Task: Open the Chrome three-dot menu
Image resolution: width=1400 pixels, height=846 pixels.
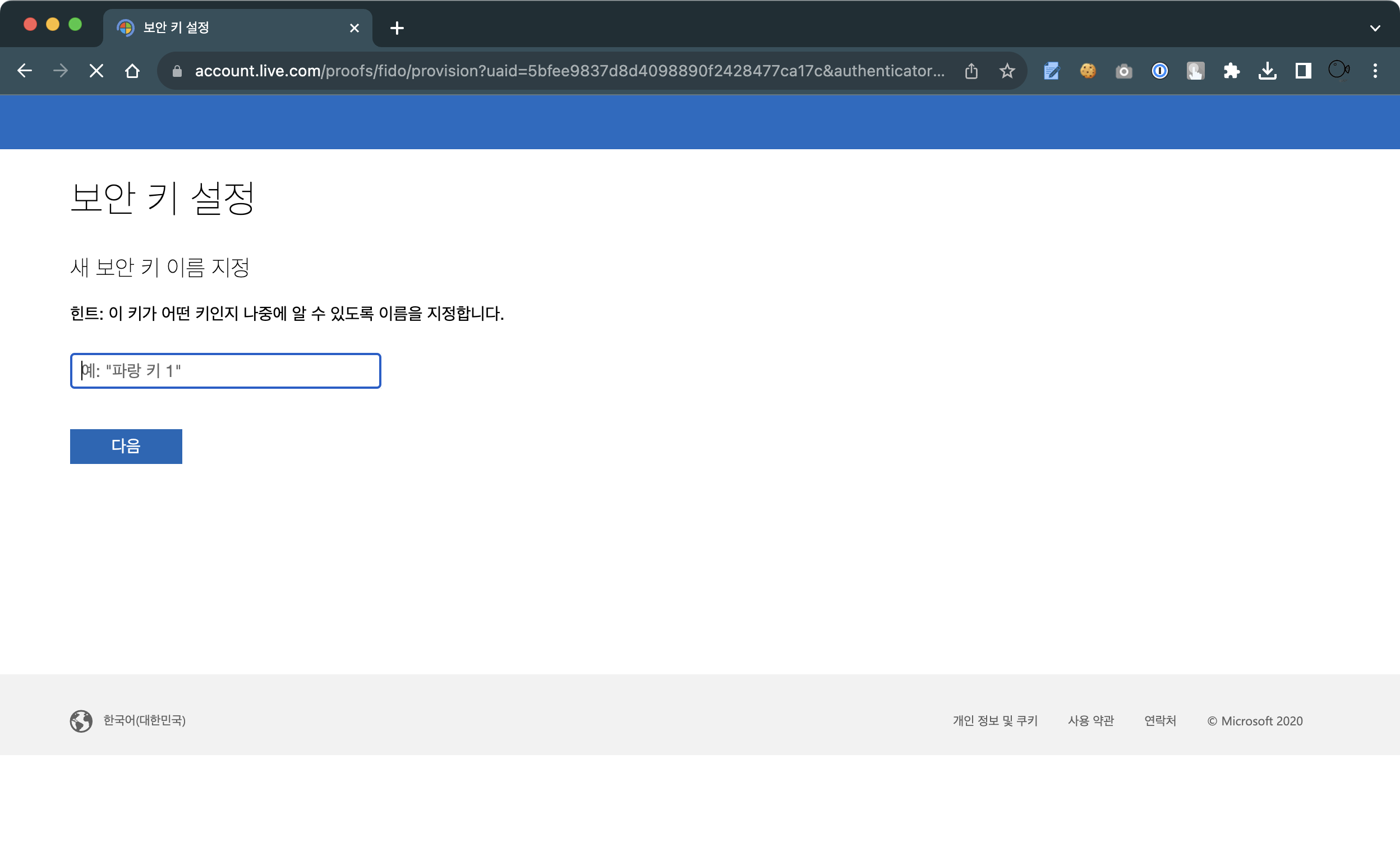Action: 1375,71
